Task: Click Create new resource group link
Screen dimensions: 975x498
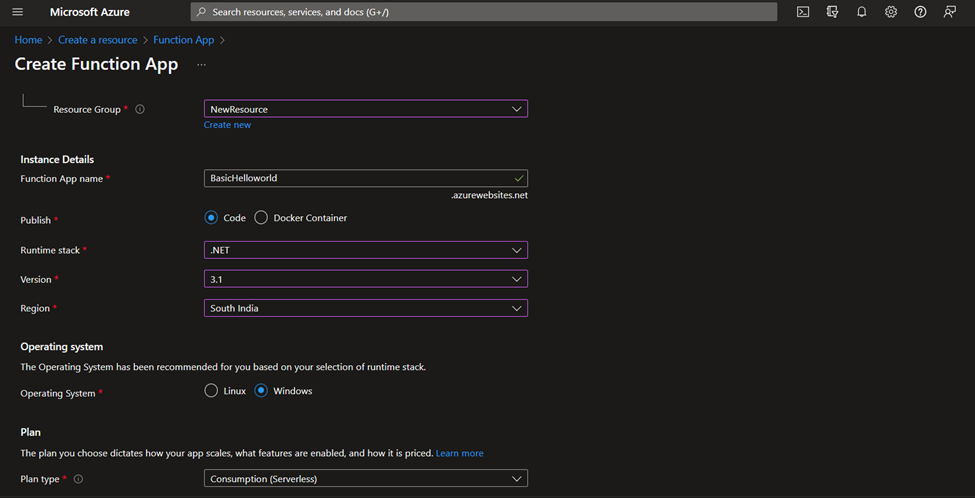Action: 228,125
